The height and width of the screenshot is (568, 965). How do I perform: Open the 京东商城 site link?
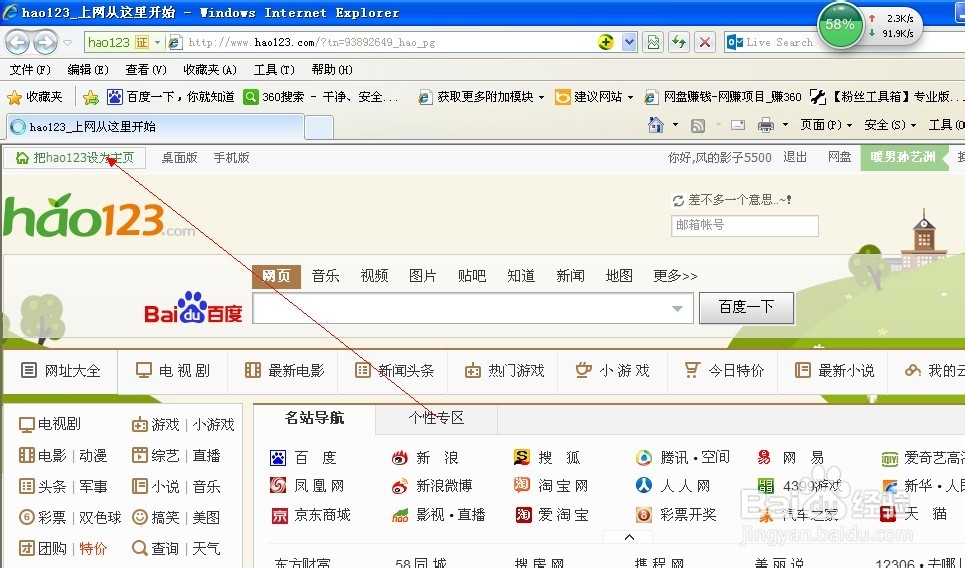[311, 514]
